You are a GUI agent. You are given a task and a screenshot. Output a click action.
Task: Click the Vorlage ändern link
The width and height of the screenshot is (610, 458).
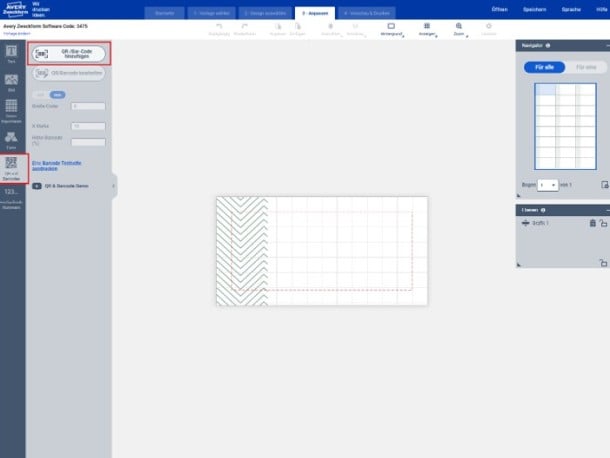coord(17,33)
